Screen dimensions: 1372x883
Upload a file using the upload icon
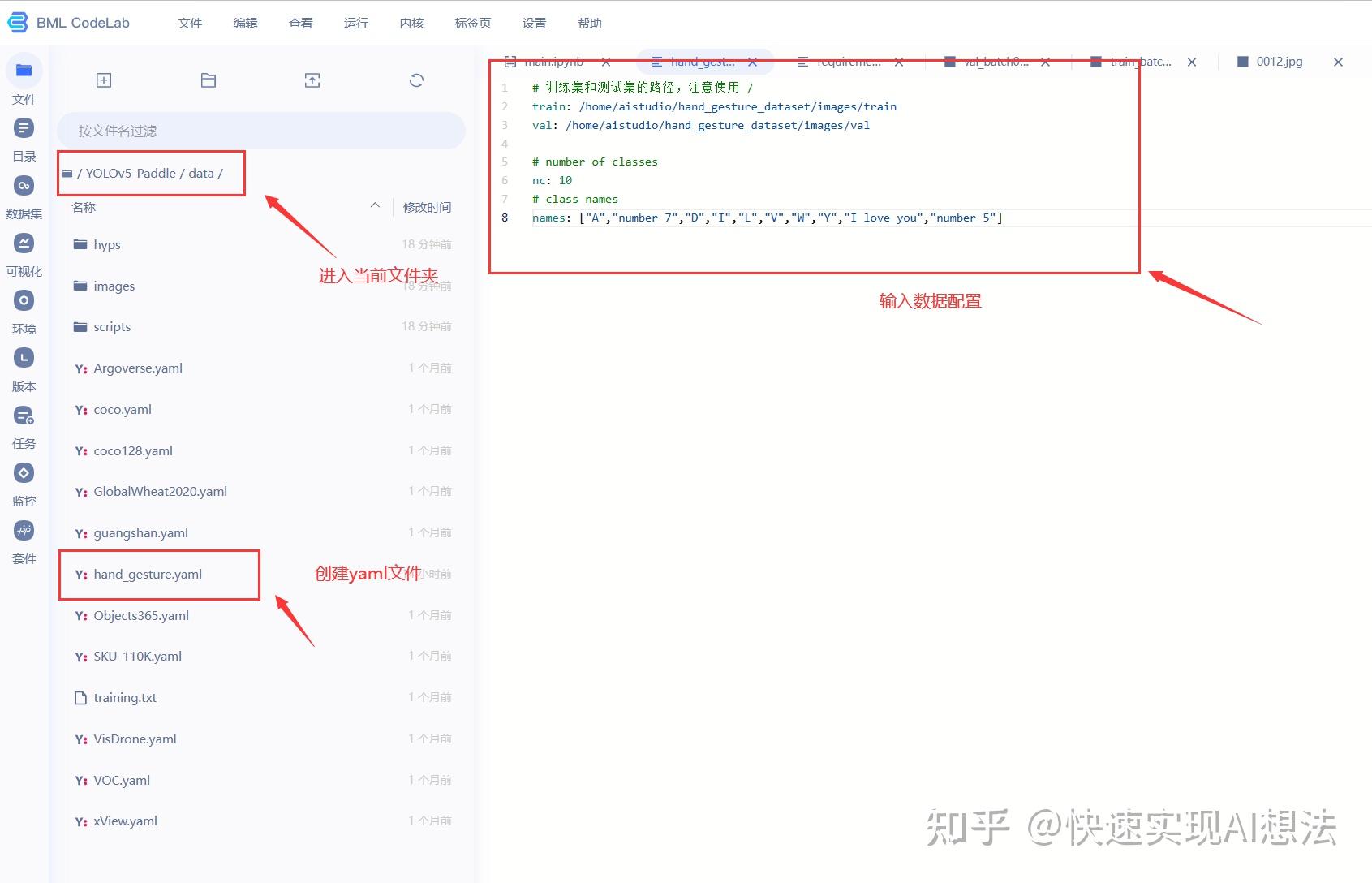coord(312,80)
